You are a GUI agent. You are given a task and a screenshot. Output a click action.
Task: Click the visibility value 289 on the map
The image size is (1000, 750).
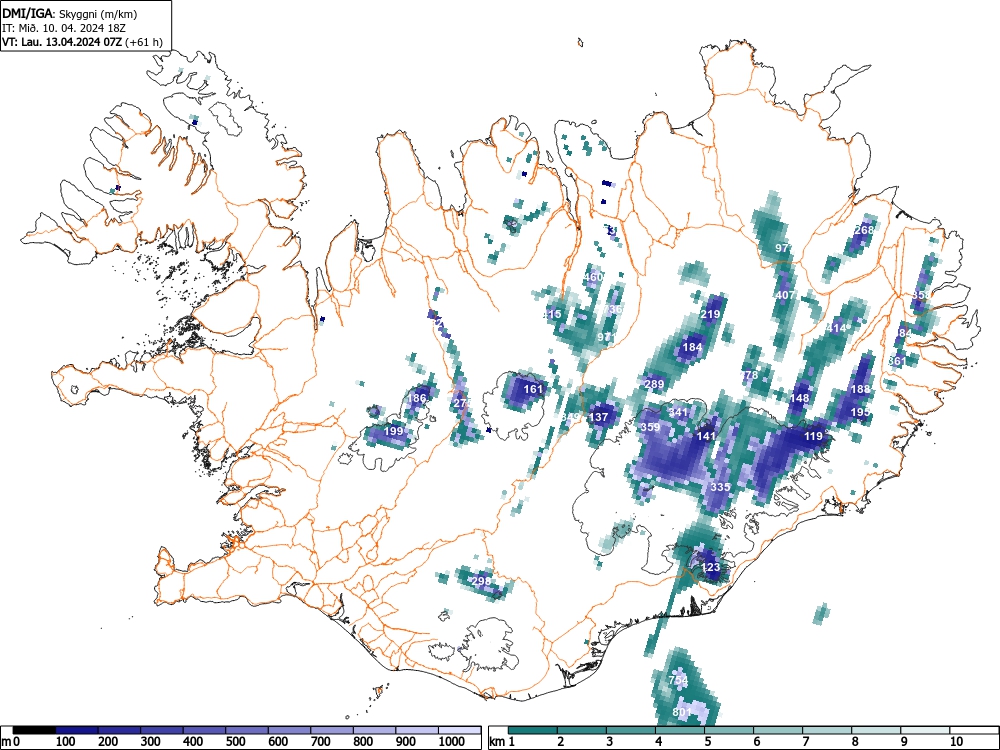click(654, 384)
